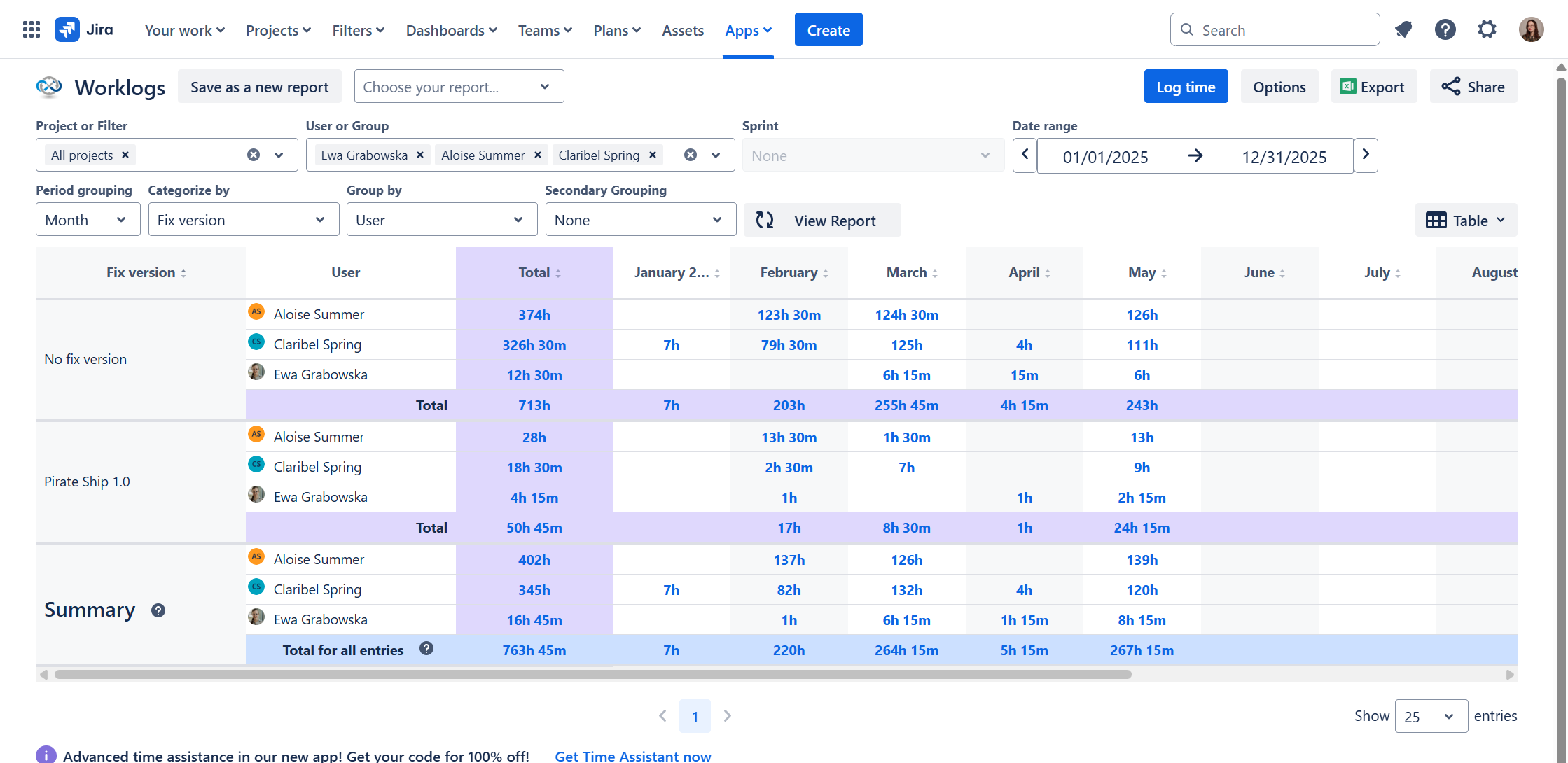The width and height of the screenshot is (1568, 763).
Task: Select page 1 in pagination
Action: (x=695, y=716)
